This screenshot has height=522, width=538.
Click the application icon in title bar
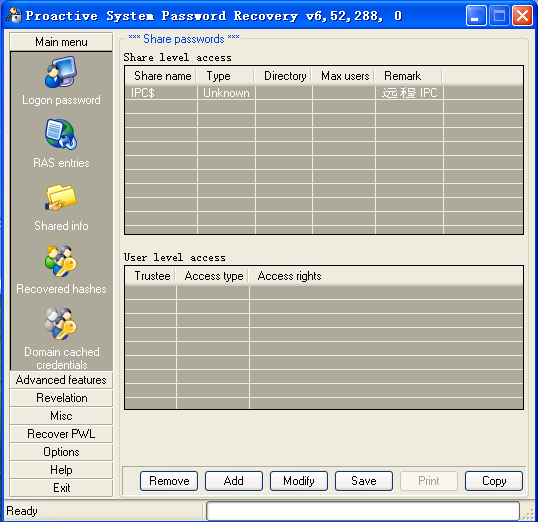pos(14,15)
